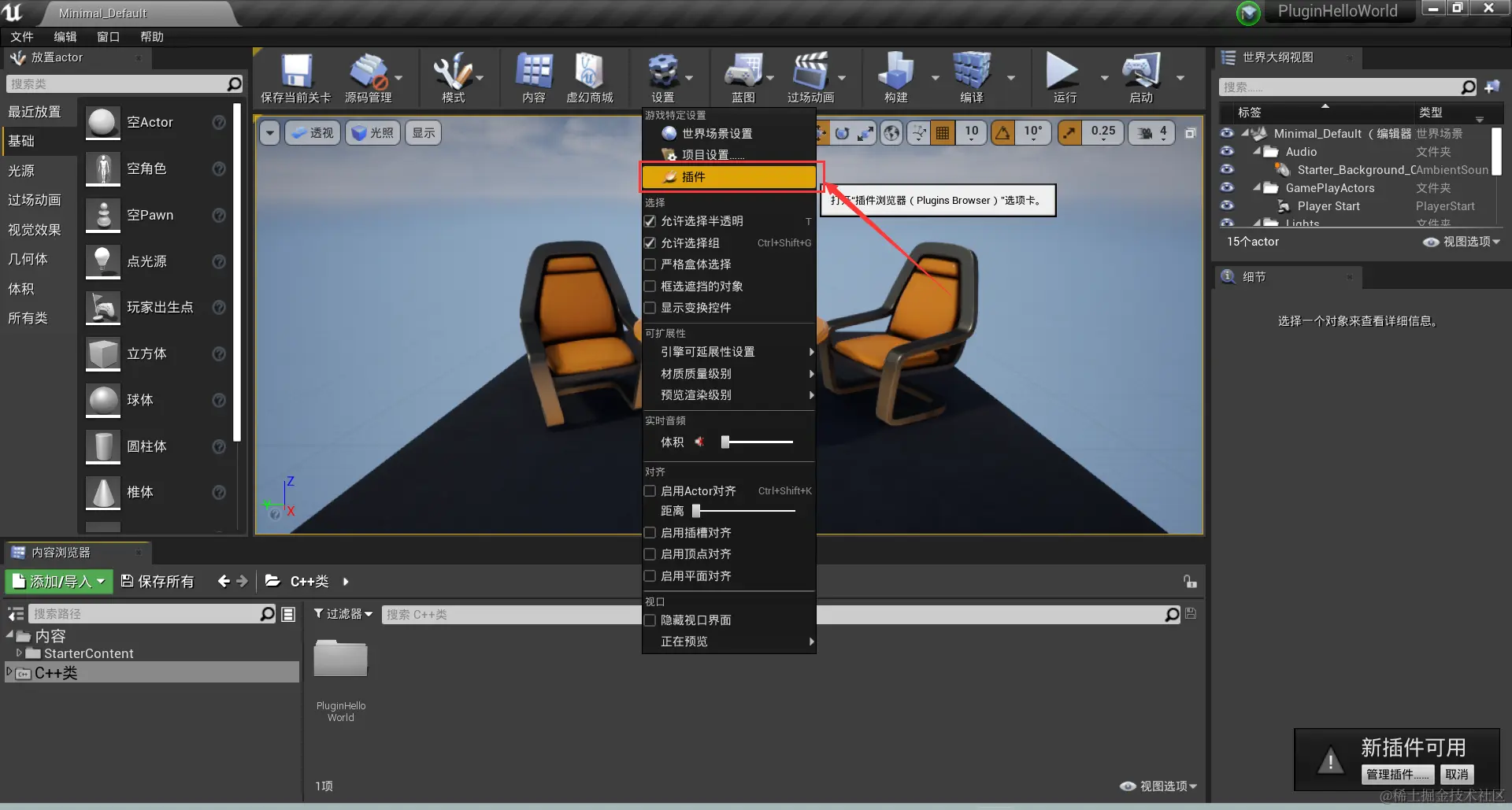Open the 文件 menu
Screen dimensions: 1512x810
(22, 37)
